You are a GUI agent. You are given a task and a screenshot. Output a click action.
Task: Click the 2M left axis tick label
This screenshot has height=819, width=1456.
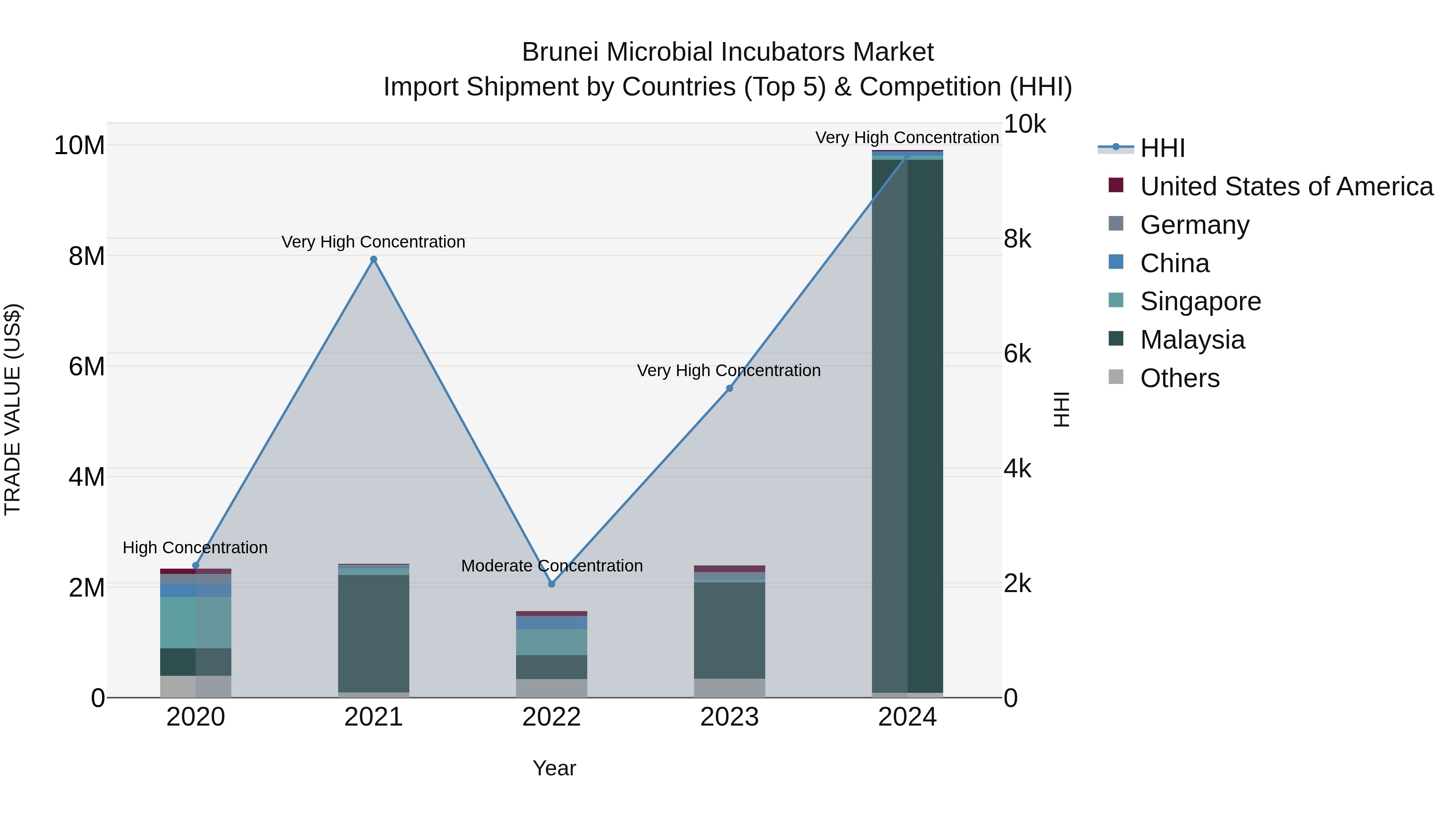[x=87, y=588]
